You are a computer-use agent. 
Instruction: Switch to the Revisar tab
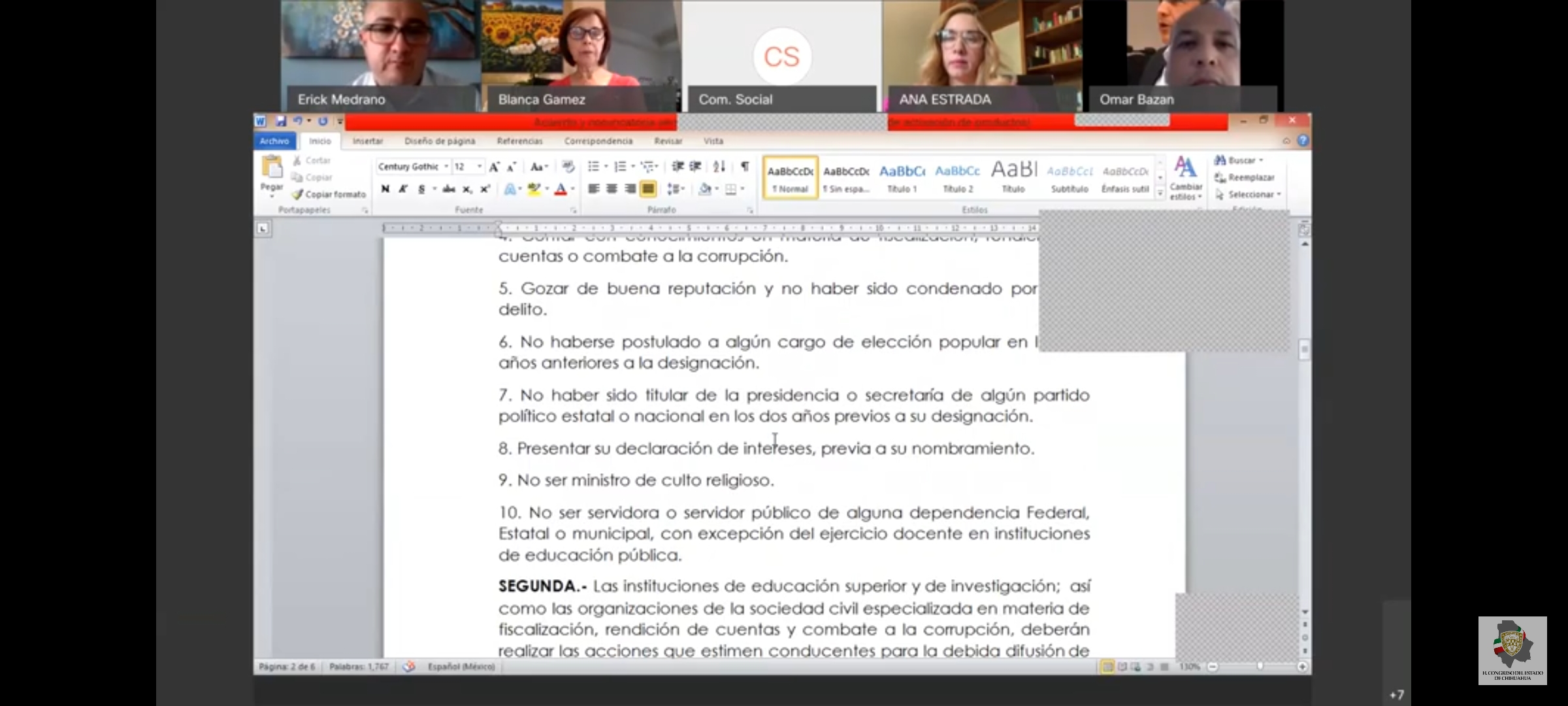tap(668, 141)
